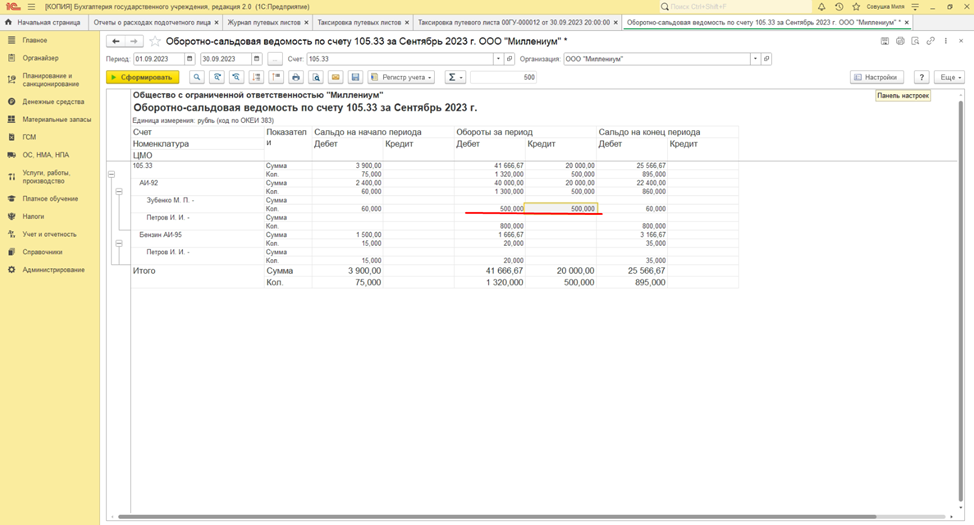This screenshot has width=974, height=525.
Task: Send report by email envelope icon
Action: pyautogui.click(x=335, y=77)
